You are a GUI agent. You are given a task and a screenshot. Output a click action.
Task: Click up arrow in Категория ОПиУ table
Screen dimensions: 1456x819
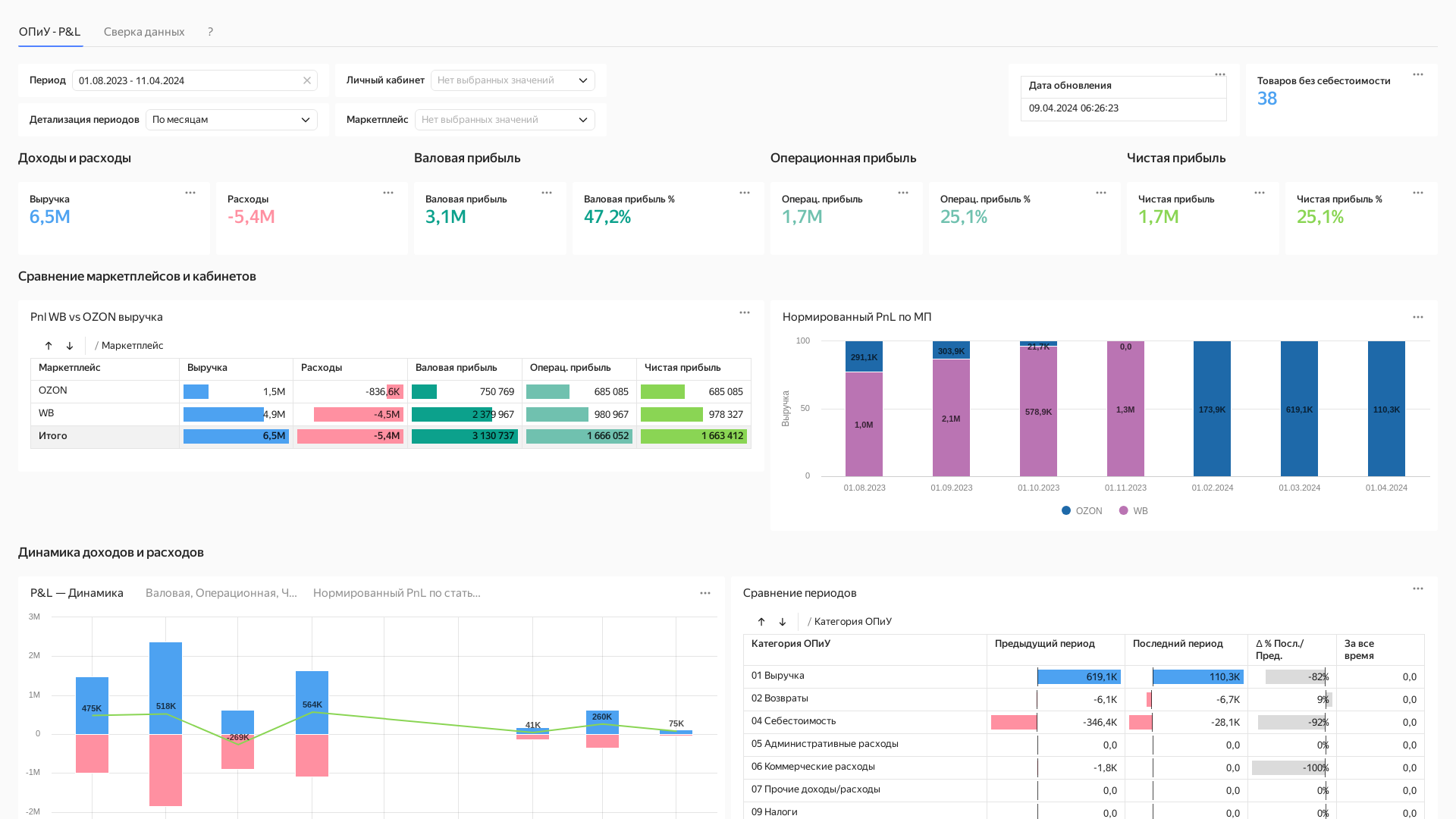point(761,622)
